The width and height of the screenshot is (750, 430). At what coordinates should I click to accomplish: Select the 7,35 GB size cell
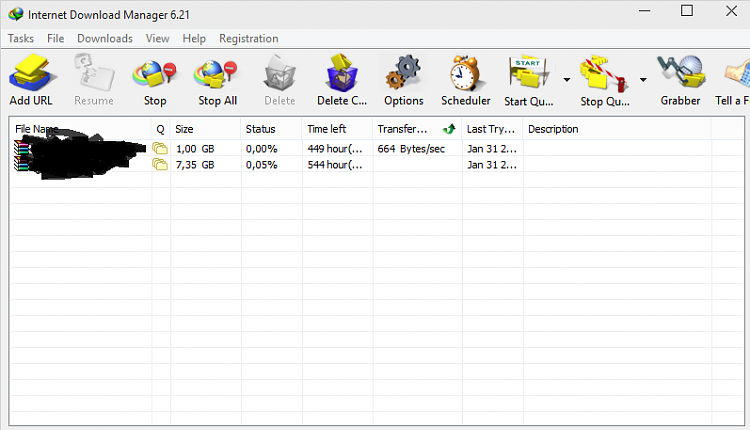(195, 165)
